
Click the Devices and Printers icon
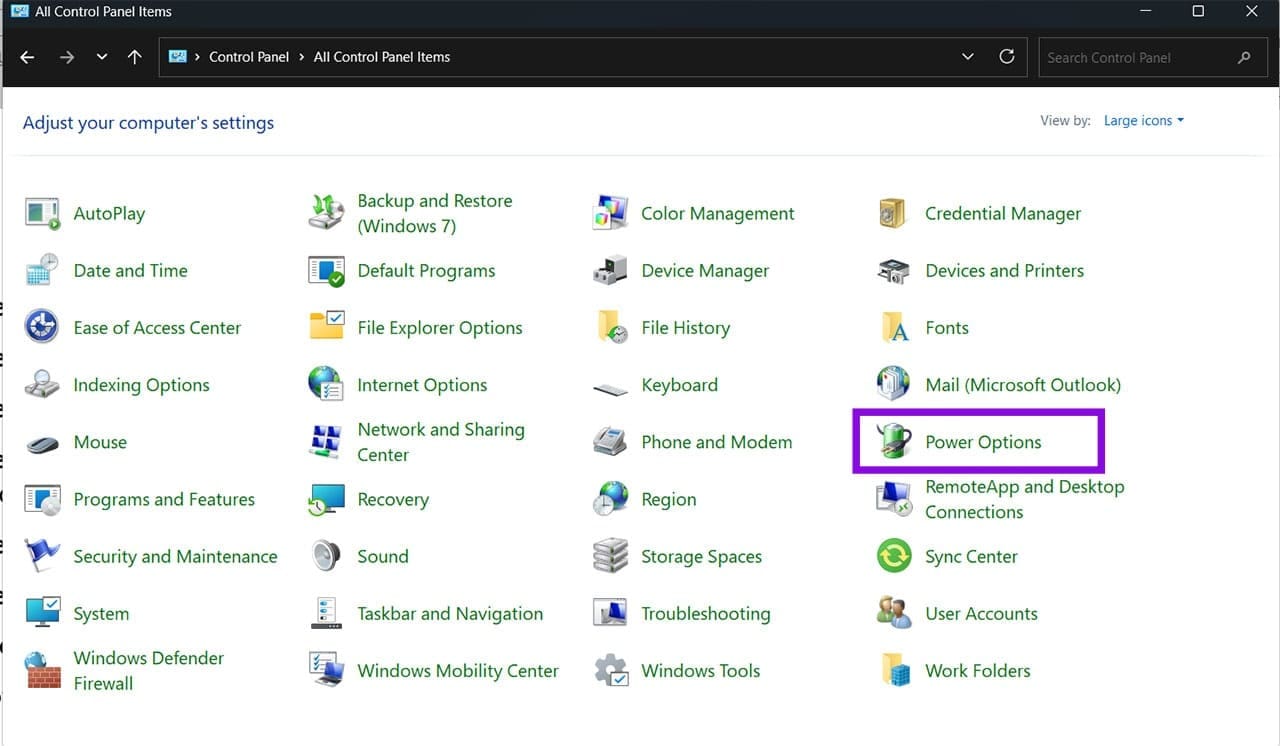893,270
